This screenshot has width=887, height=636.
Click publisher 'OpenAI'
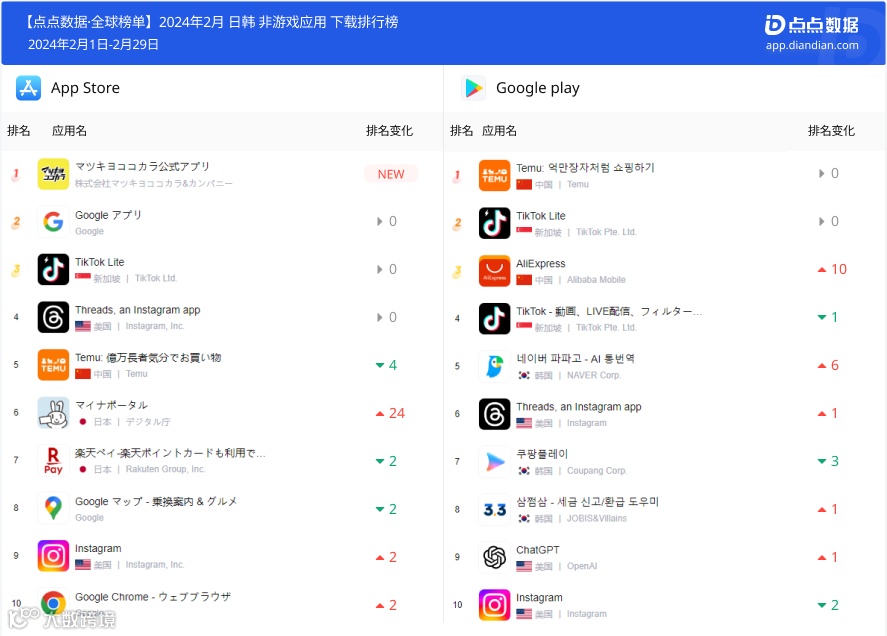point(582,566)
